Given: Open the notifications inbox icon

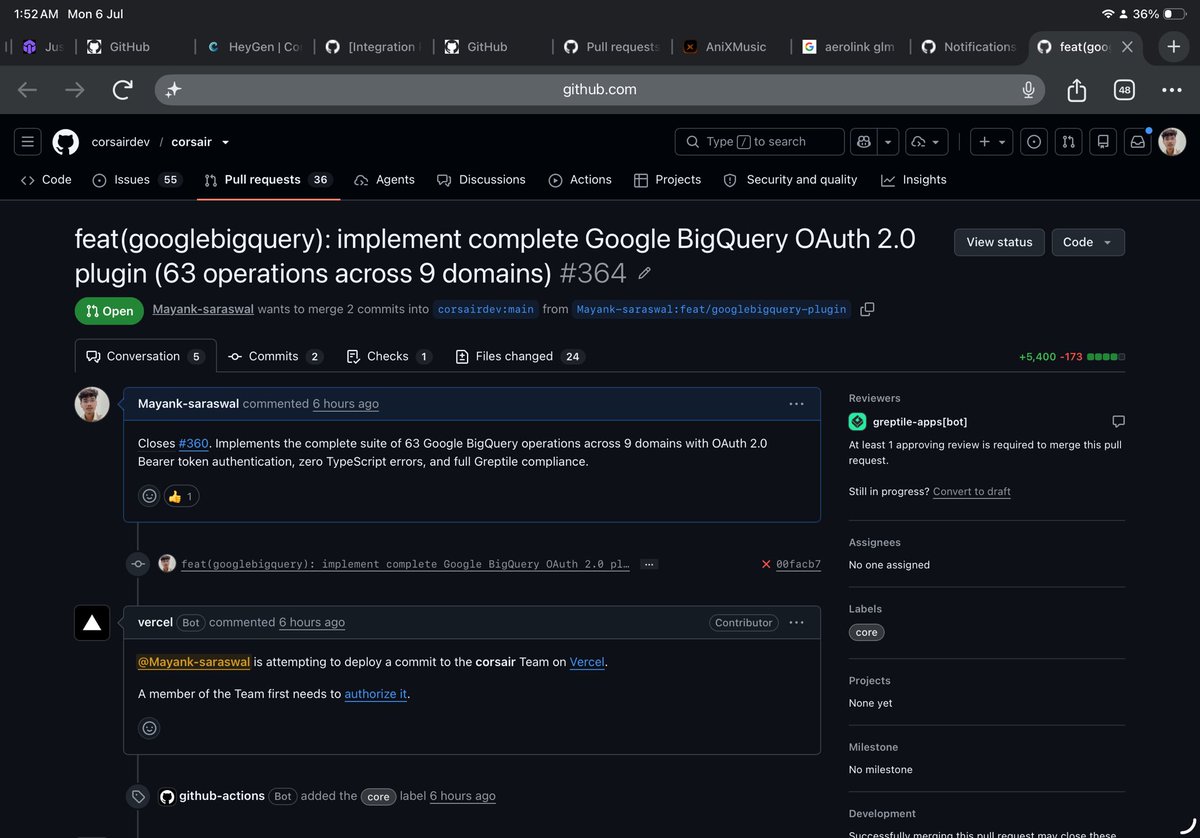Looking at the screenshot, I should (1137, 142).
